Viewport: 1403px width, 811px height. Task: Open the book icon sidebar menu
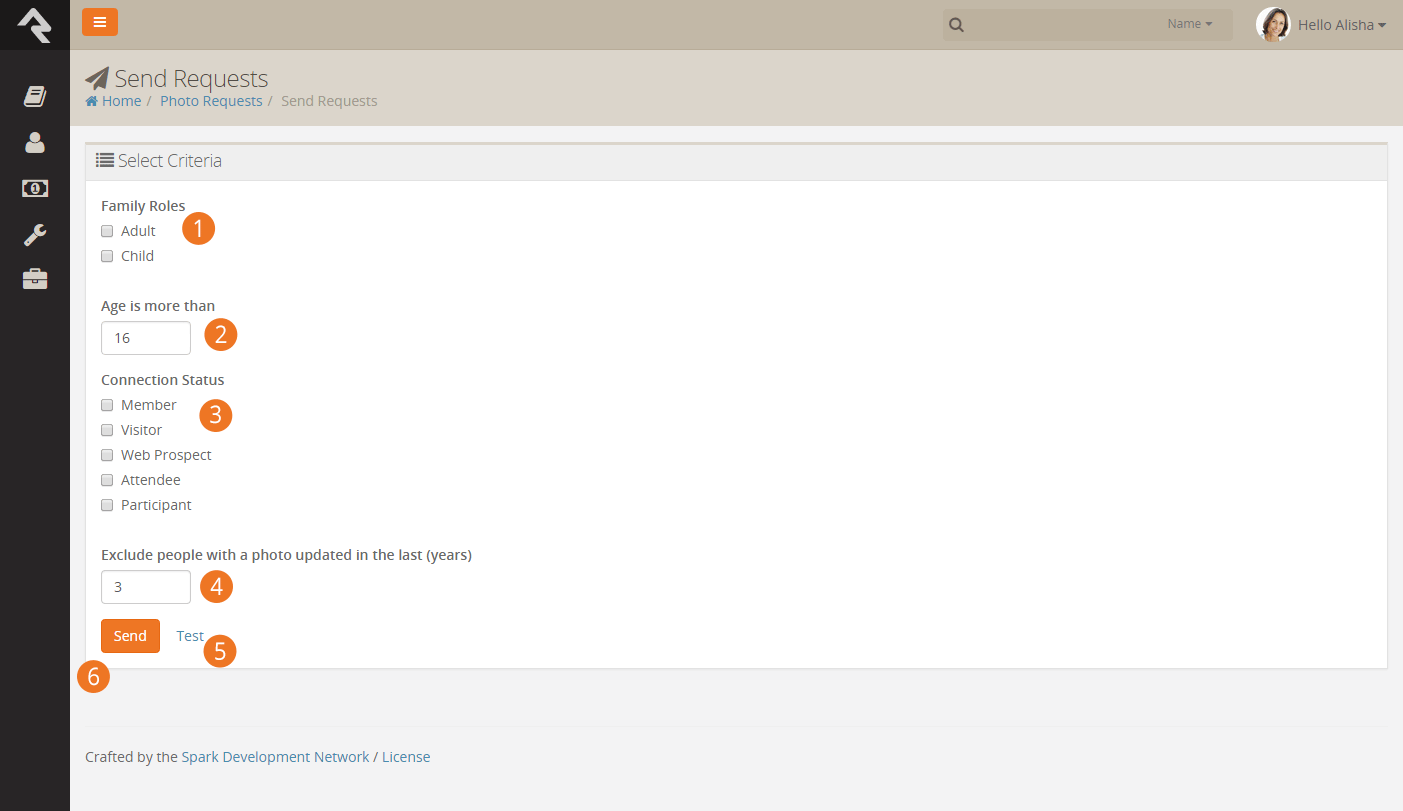tap(35, 96)
